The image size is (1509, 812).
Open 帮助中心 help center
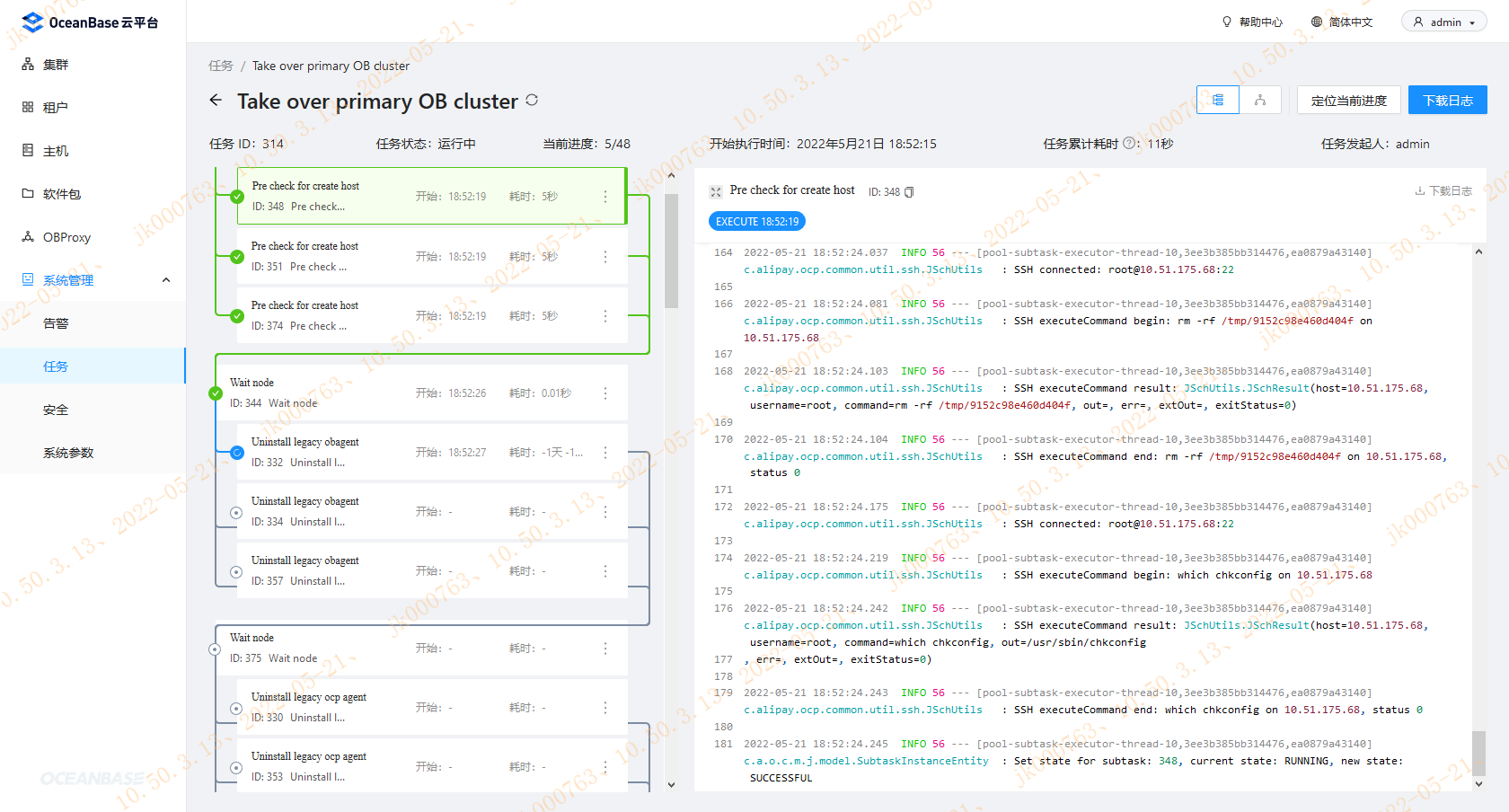(1252, 22)
